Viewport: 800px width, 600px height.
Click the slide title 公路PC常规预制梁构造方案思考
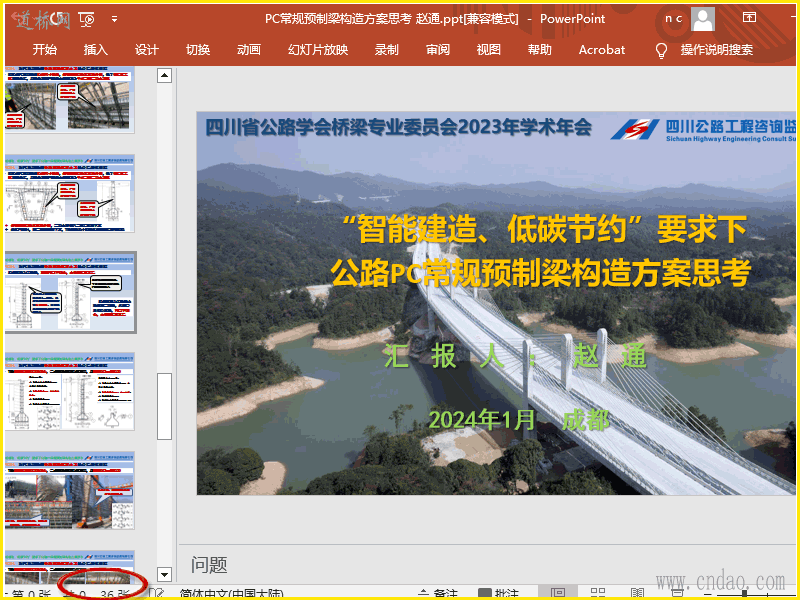click(541, 272)
